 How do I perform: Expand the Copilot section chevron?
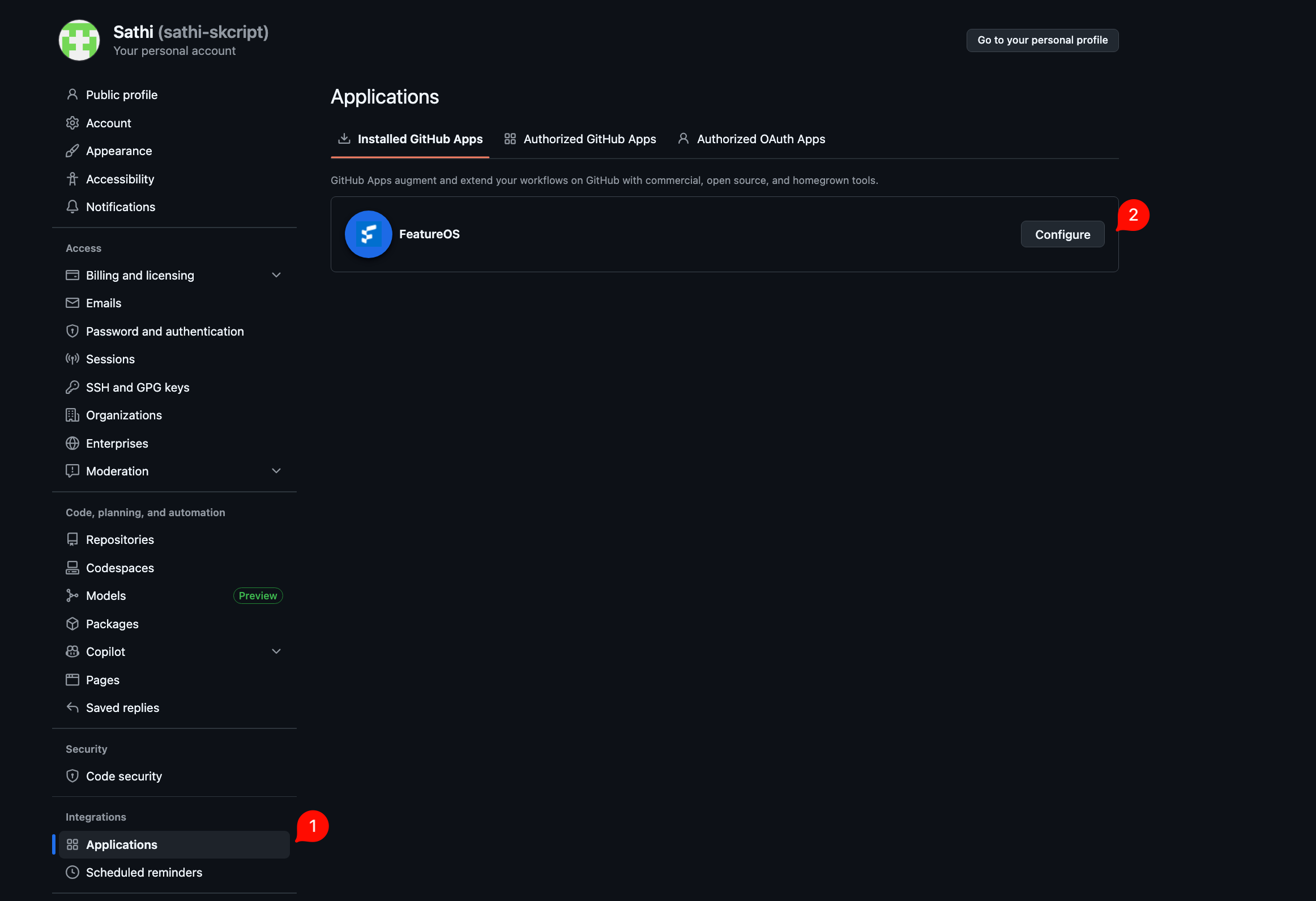276,651
